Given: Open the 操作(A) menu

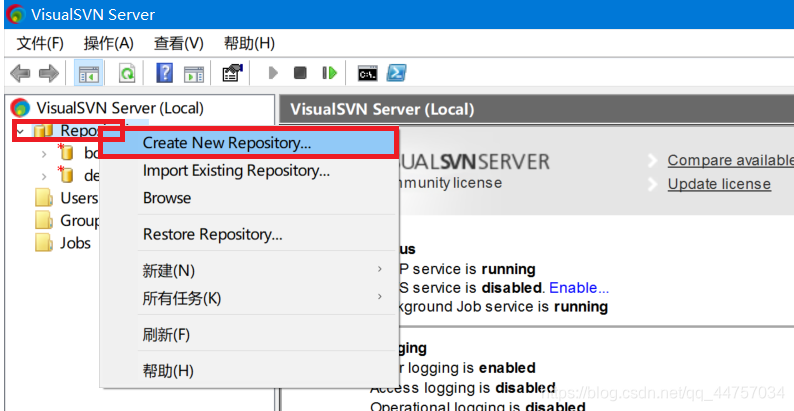Looking at the screenshot, I should pos(108,44).
